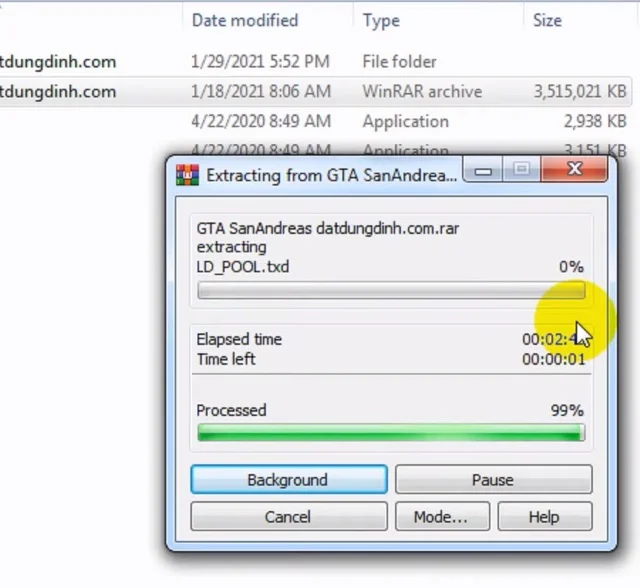Click the LD_POOL.txd filename text
The image size is (640, 588).
243,267
